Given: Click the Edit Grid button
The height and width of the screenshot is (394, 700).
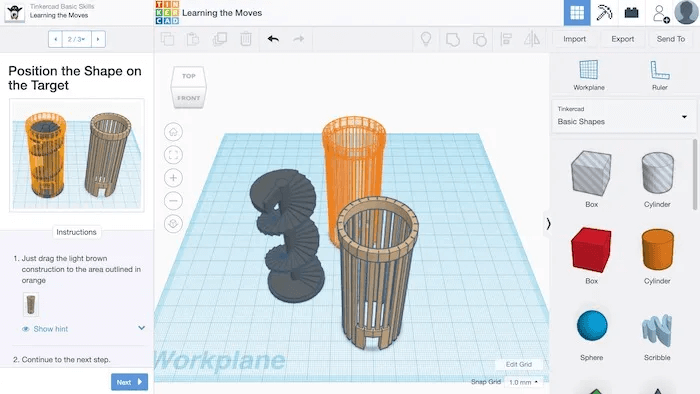Looking at the screenshot, I should tap(518, 364).
